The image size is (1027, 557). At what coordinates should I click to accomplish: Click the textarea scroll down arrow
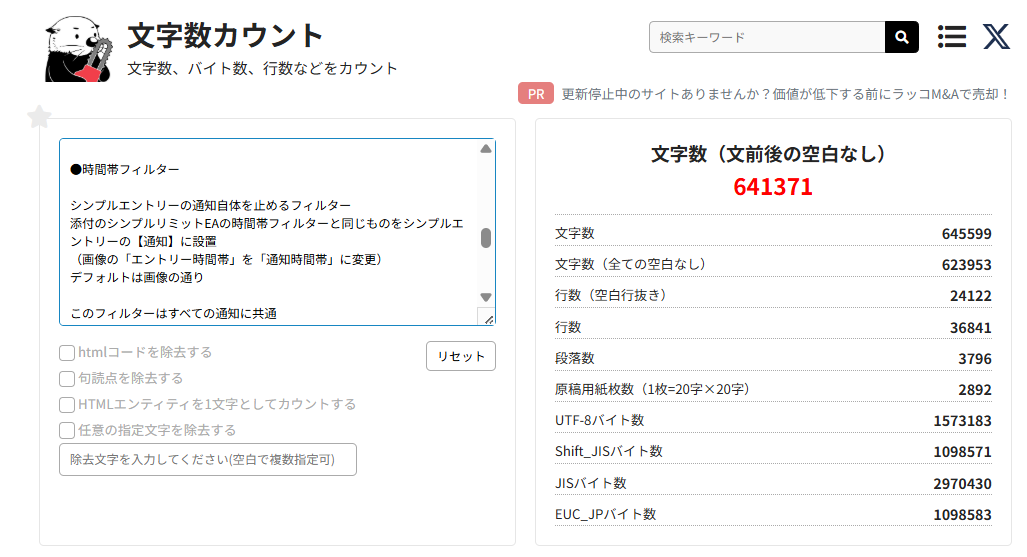pyautogui.click(x=486, y=297)
